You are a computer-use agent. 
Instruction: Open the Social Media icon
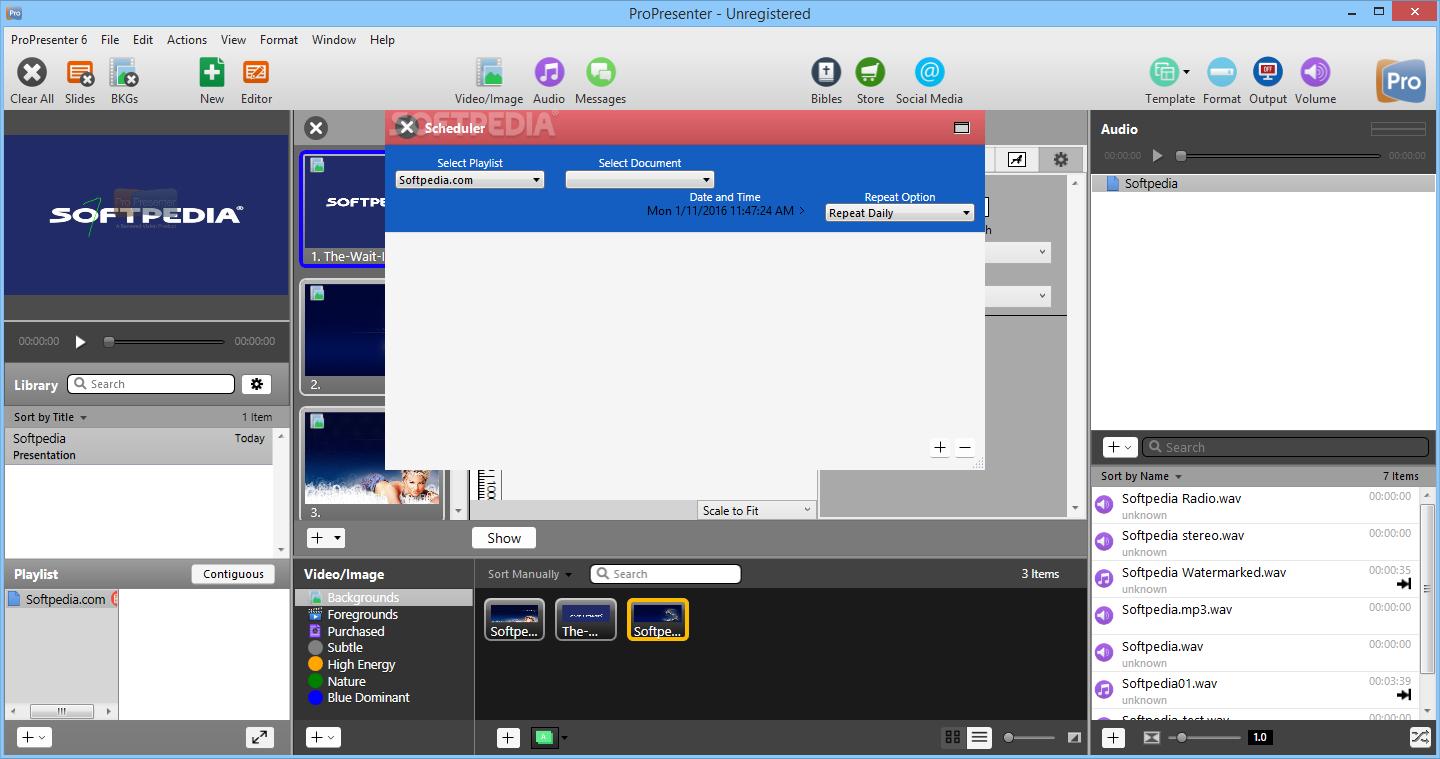click(x=929, y=73)
